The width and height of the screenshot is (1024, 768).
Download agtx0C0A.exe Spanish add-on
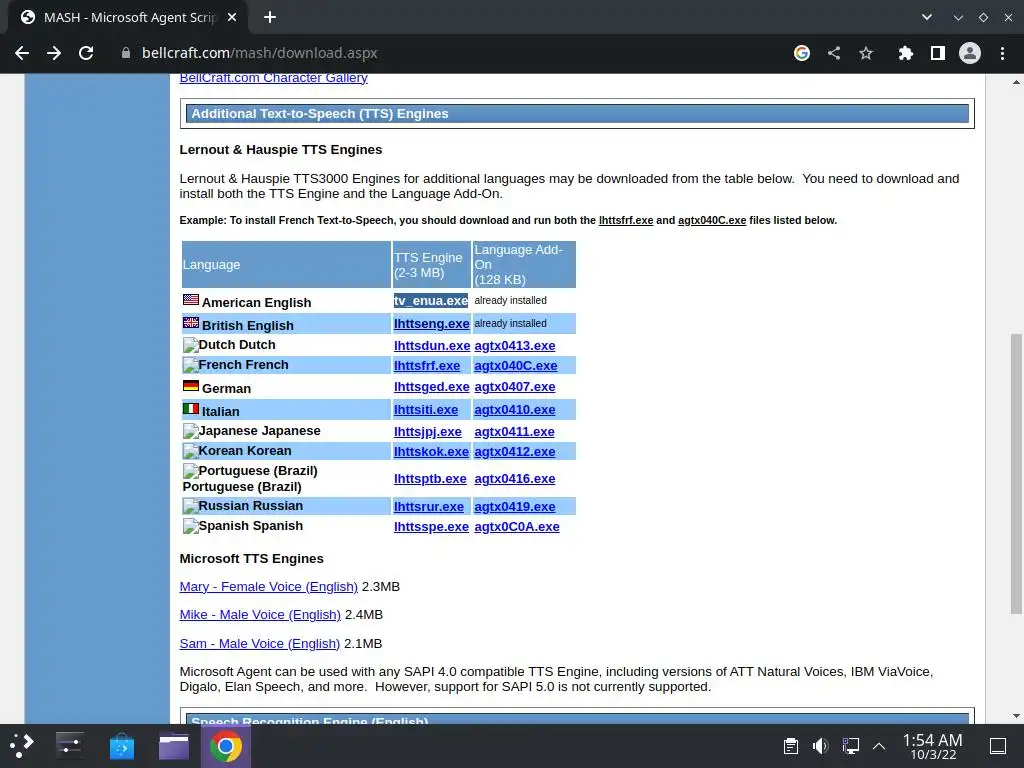(517, 527)
